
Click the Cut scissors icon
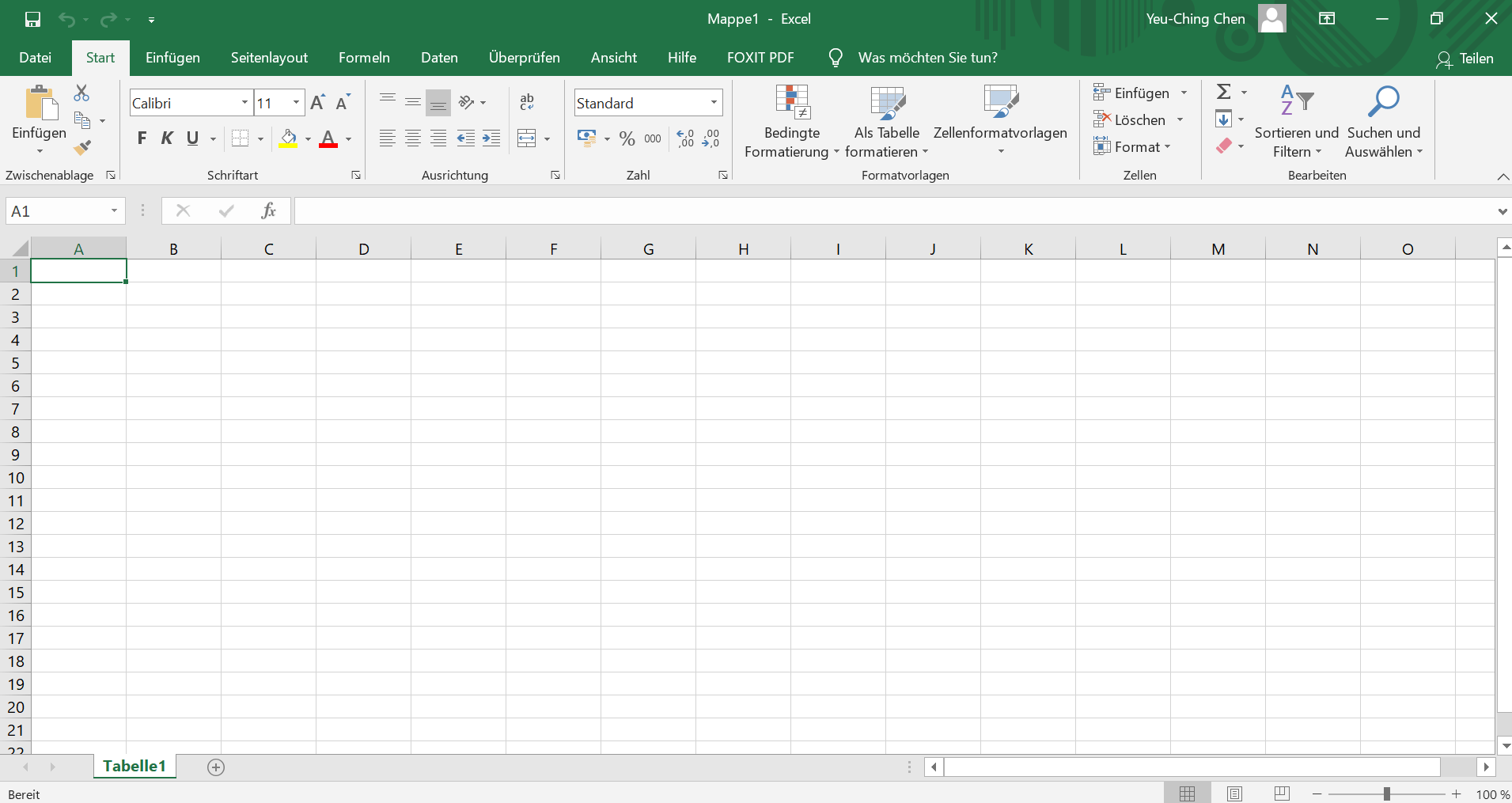click(x=81, y=93)
